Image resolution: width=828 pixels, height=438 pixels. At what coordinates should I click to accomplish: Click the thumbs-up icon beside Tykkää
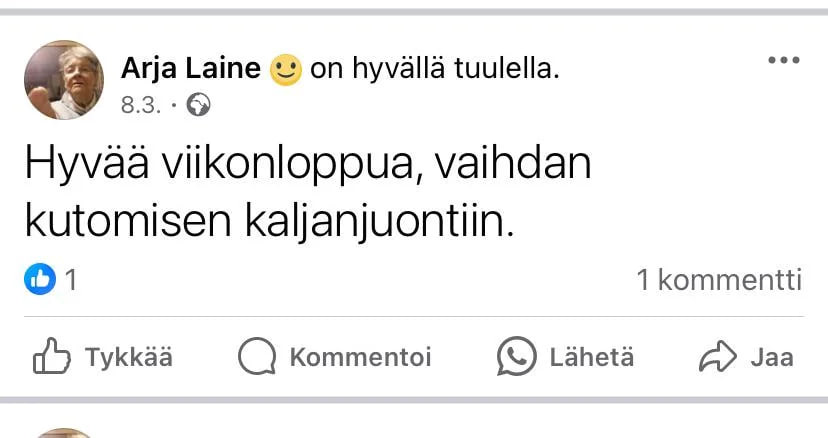click(x=52, y=357)
